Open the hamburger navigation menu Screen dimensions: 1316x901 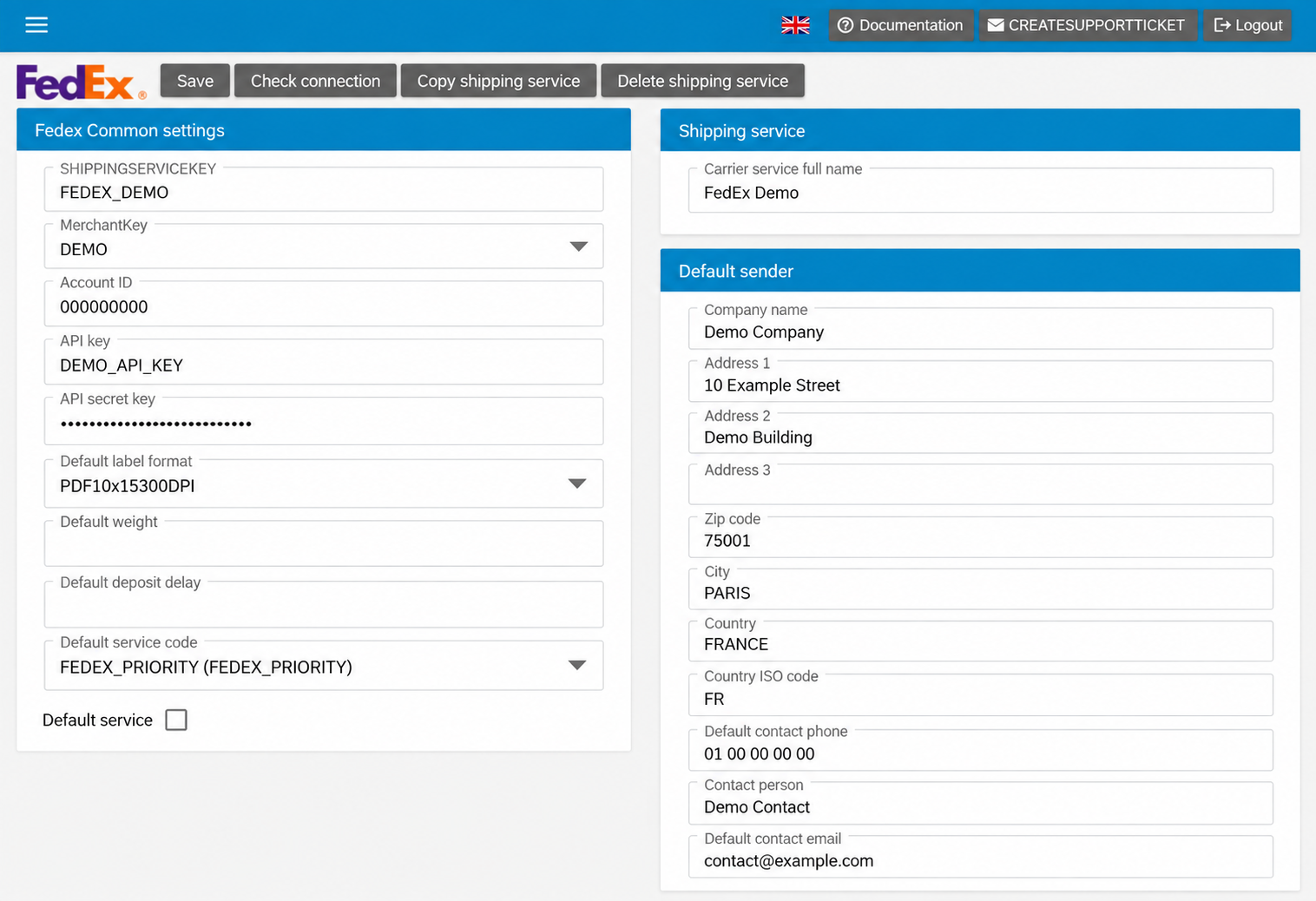click(36, 24)
